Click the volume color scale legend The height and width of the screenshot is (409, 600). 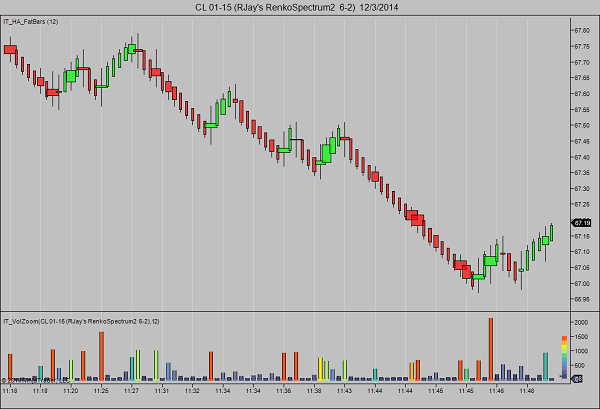(564, 357)
